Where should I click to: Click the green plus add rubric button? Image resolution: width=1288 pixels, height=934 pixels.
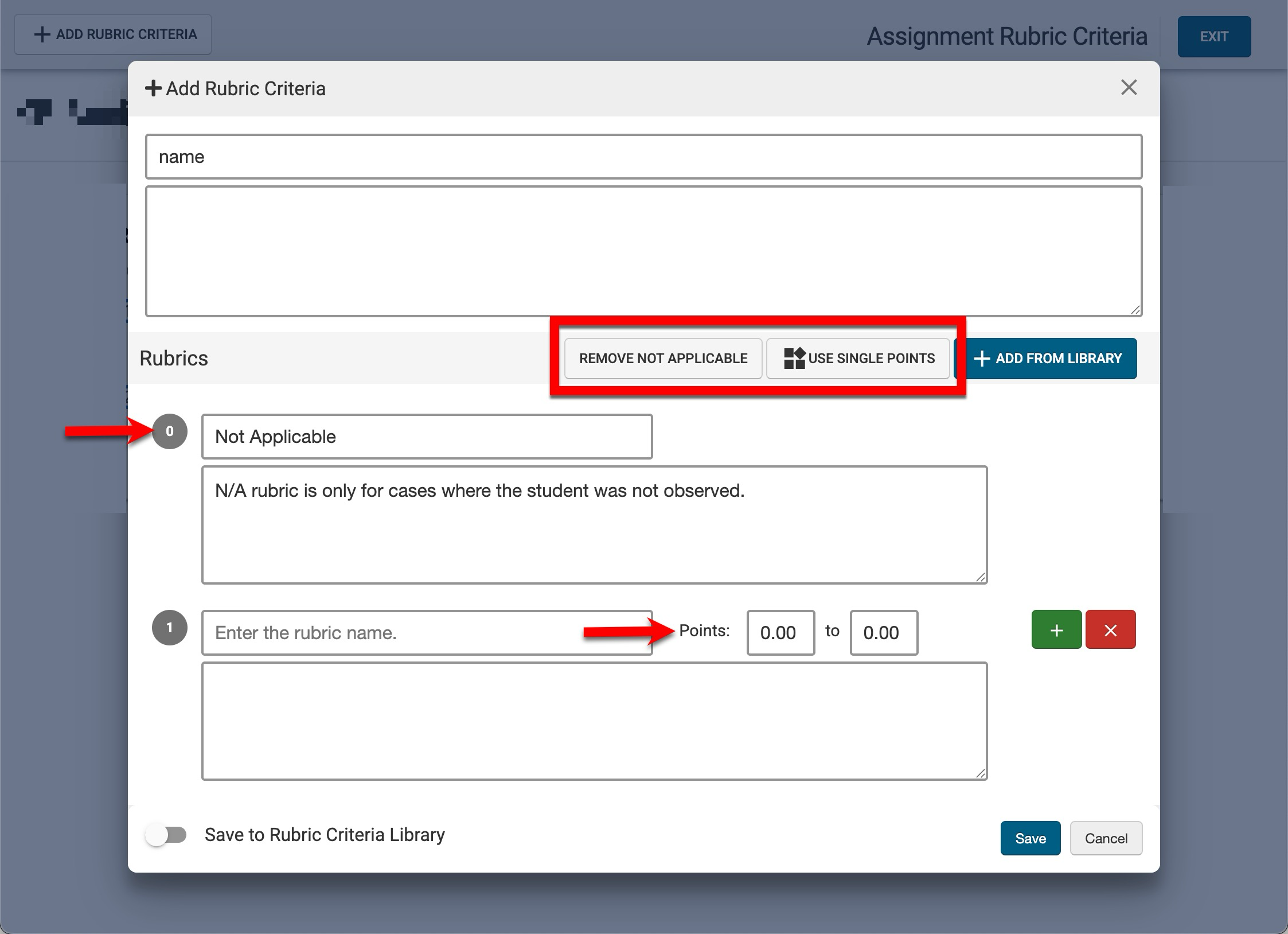click(1056, 630)
